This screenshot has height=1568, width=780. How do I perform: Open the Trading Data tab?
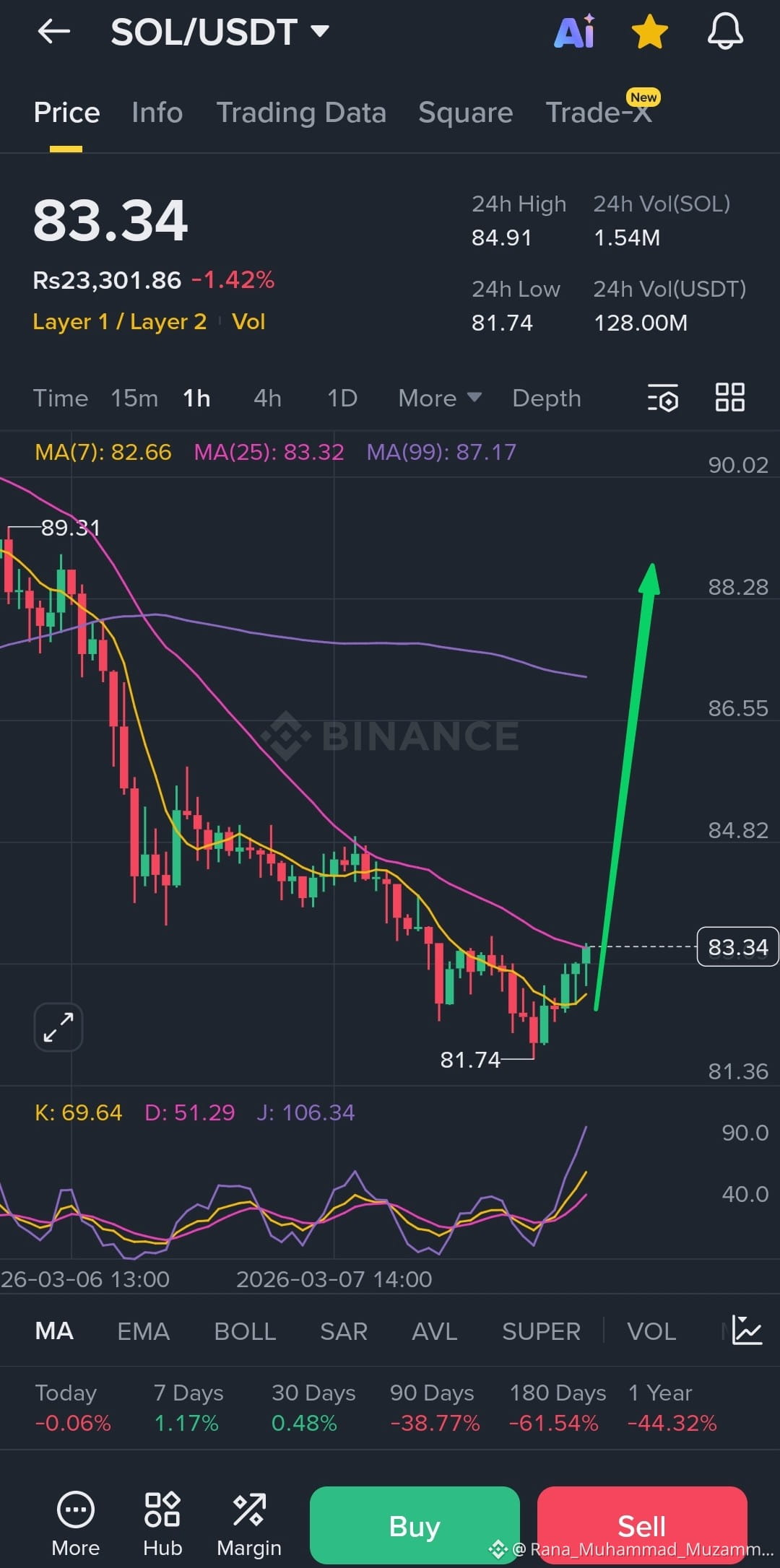click(x=301, y=113)
